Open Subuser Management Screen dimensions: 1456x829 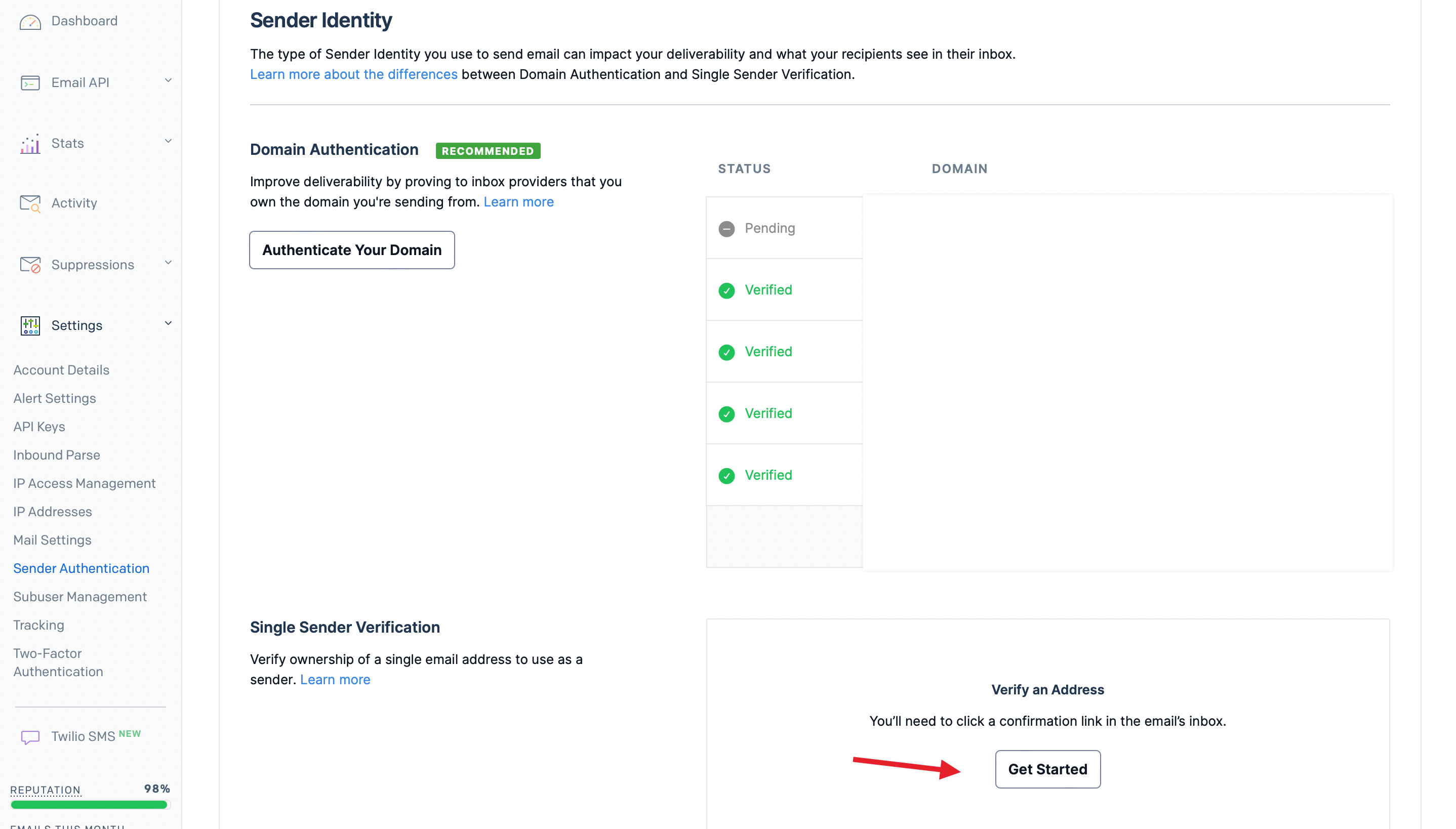80,597
